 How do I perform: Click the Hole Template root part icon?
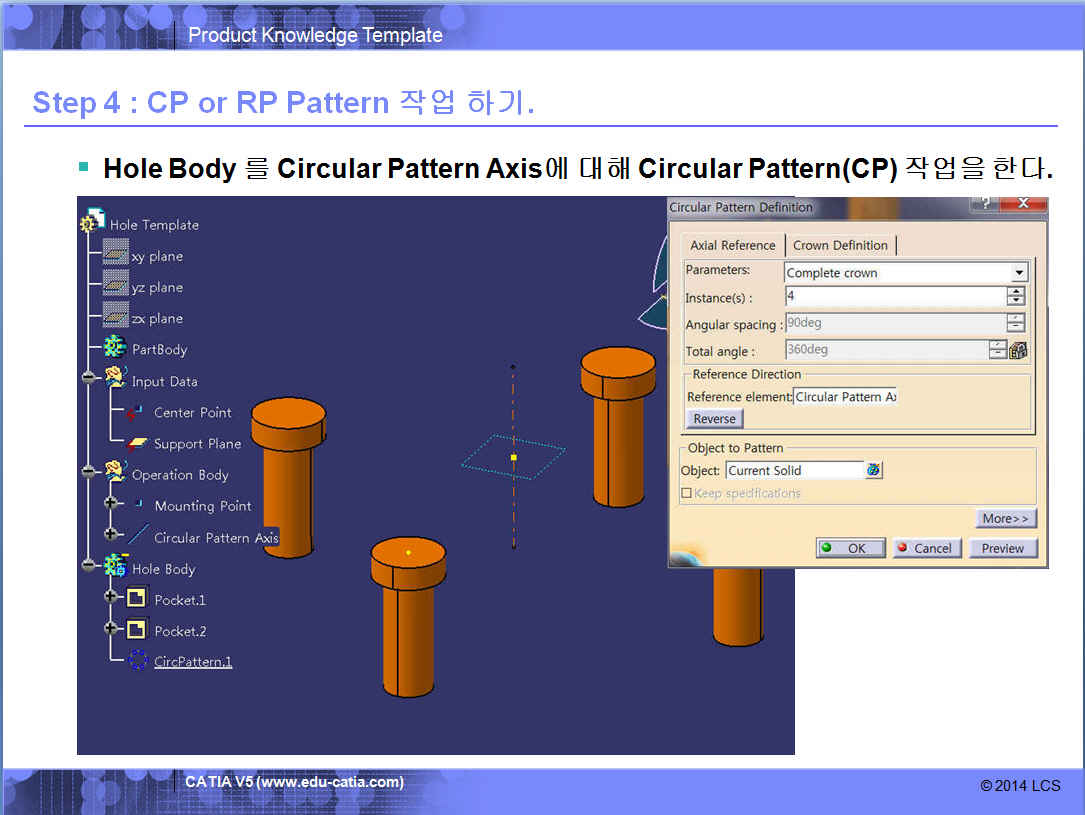coord(91,221)
